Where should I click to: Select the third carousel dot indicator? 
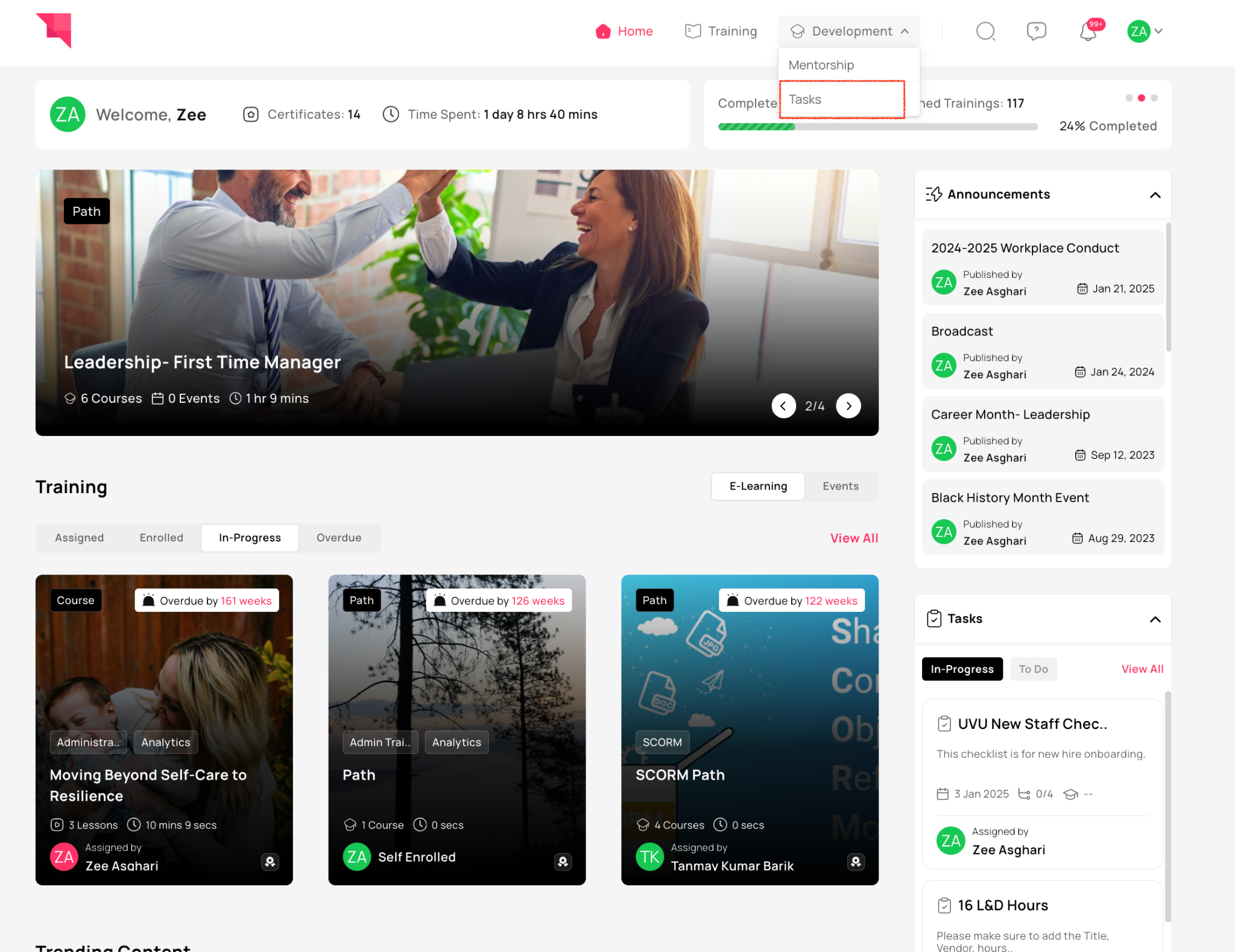(1154, 98)
